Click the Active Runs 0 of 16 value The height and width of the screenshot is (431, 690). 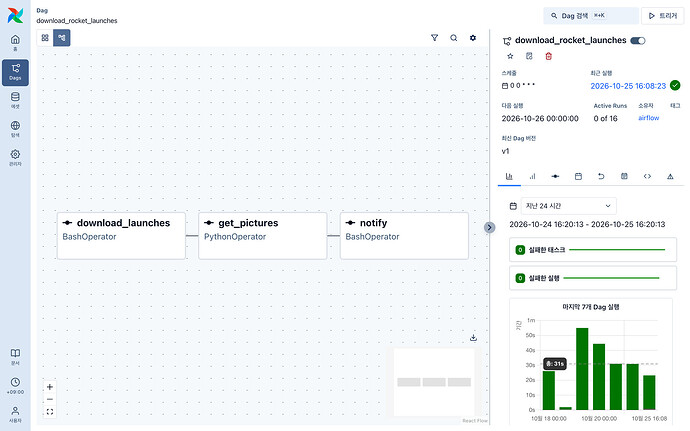coord(606,118)
